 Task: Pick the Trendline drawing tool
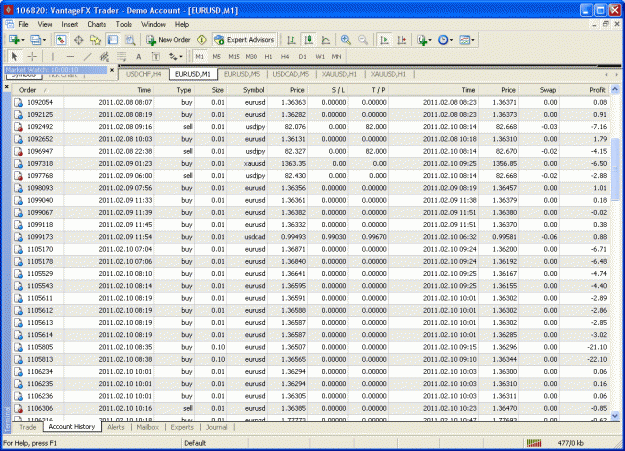click(87, 57)
